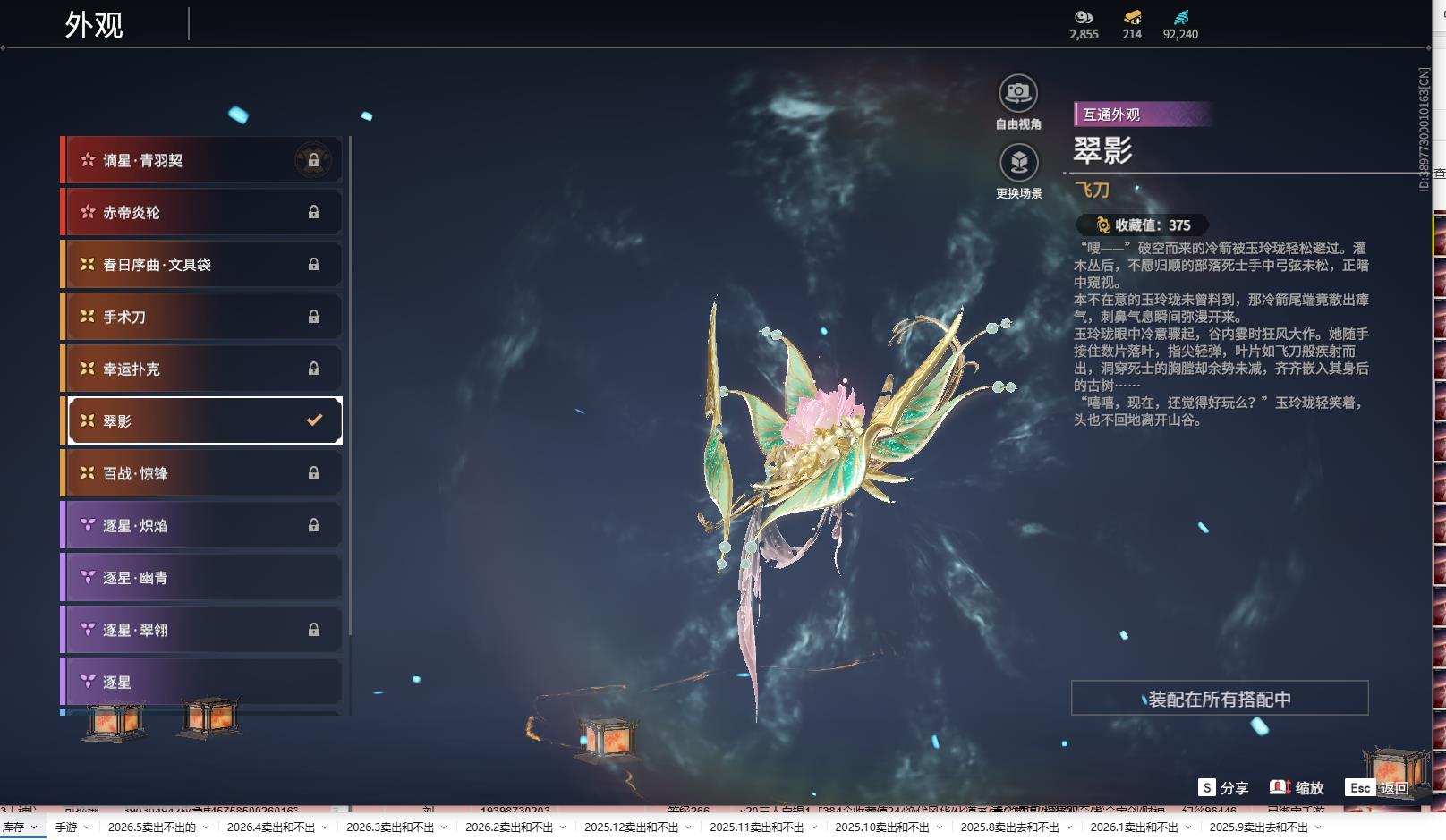Expand dropdown arrow on 2026.4卖出和不出 tab

[327, 827]
